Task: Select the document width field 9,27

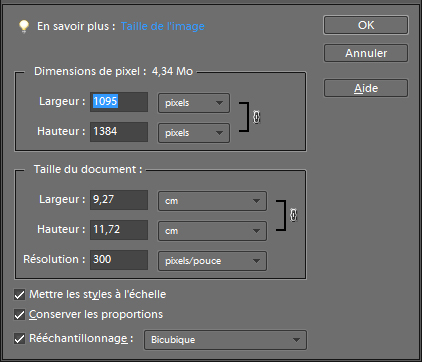Action: click(x=119, y=200)
